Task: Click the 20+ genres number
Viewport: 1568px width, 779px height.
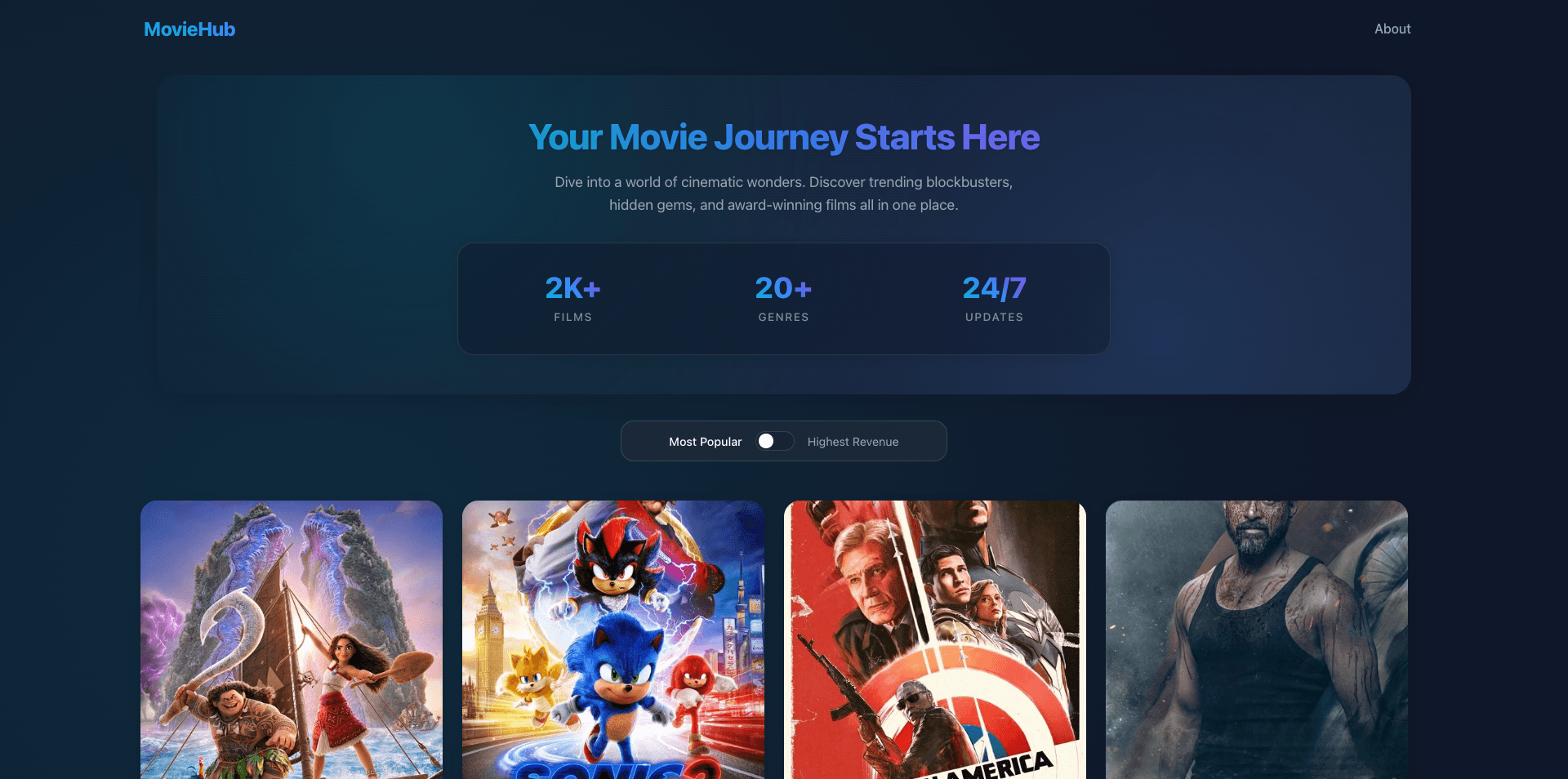Action: tap(783, 288)
